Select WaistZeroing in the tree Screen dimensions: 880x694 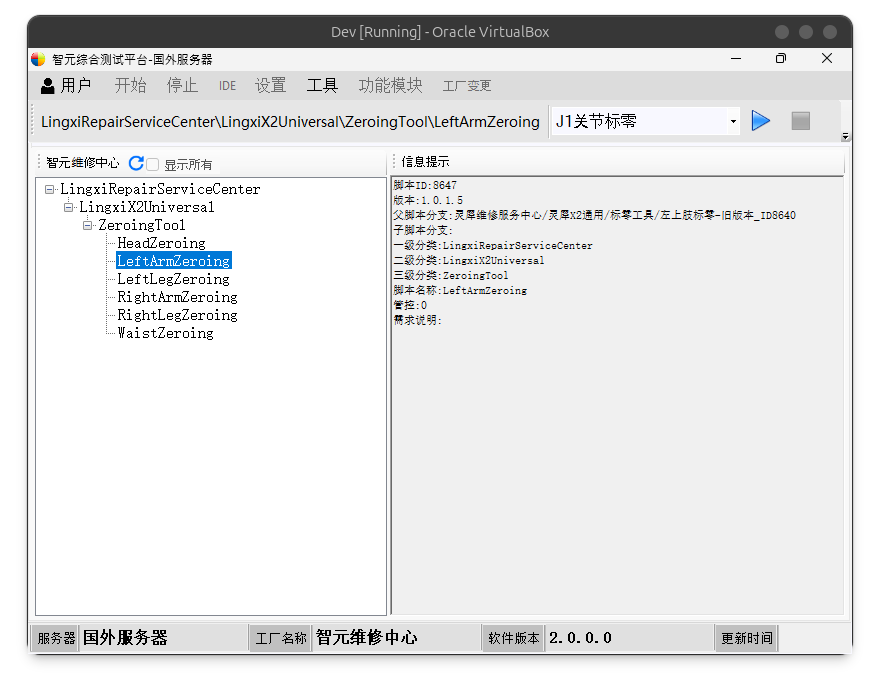pos(166,333)
